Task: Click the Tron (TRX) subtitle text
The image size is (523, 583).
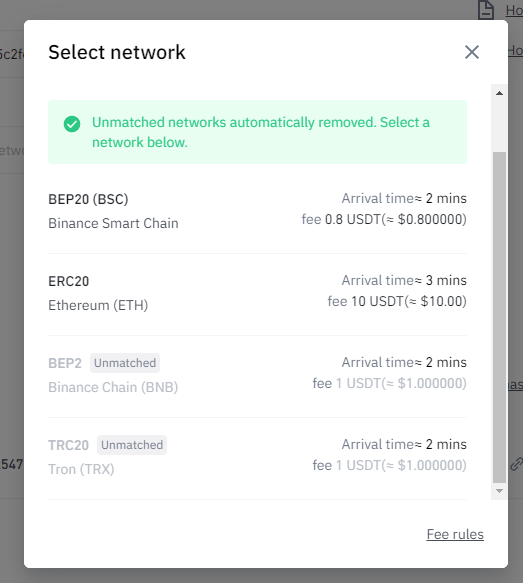Action: tap(81, 469)
